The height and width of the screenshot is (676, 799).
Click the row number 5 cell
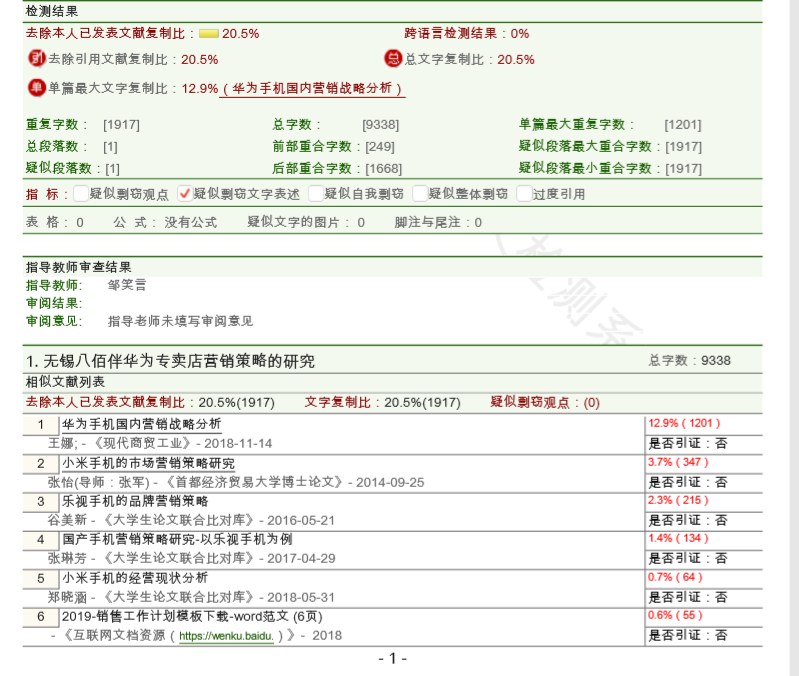pos(41,579)
